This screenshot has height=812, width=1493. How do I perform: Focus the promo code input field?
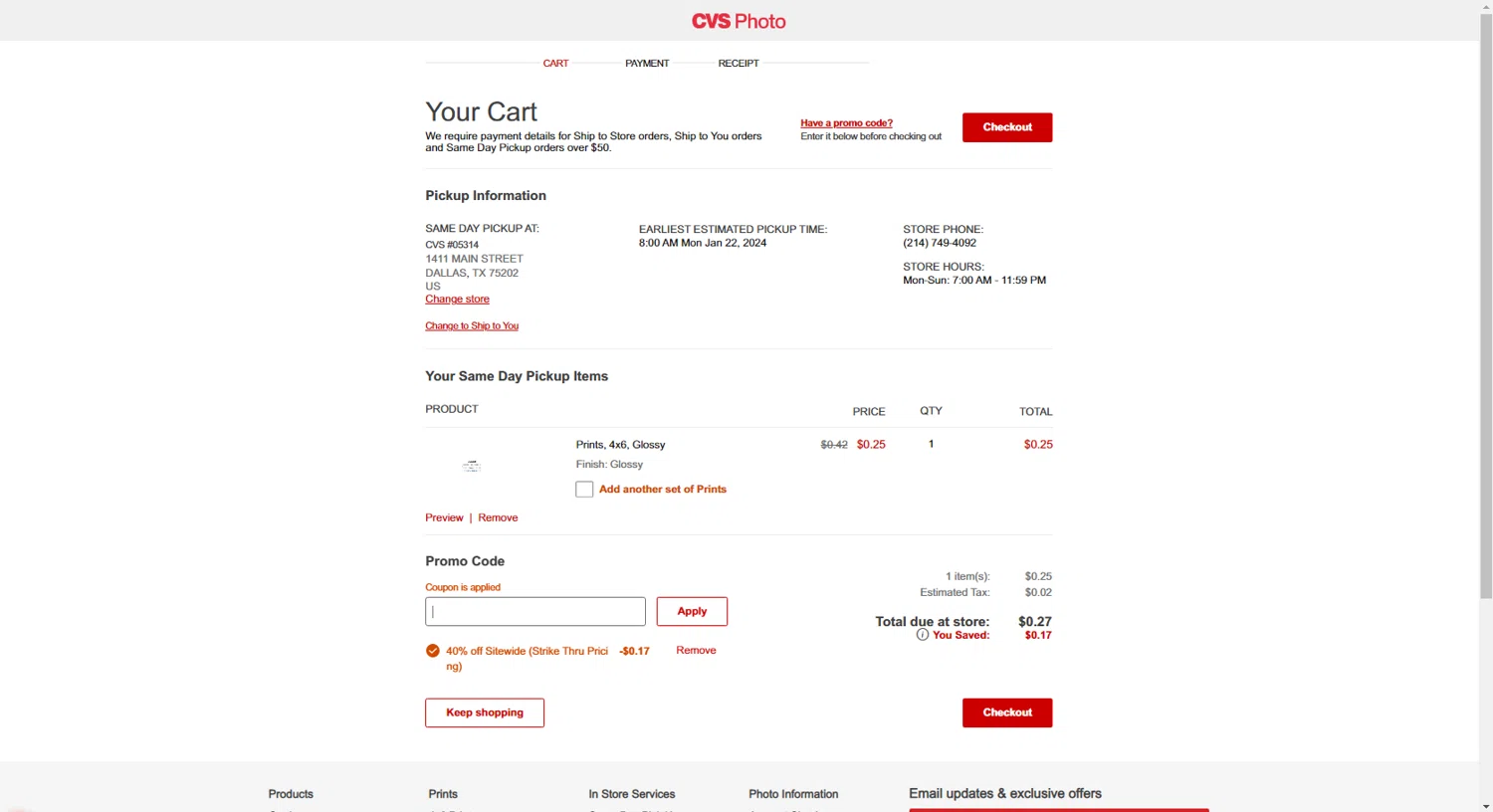click(x=535, y=611)
